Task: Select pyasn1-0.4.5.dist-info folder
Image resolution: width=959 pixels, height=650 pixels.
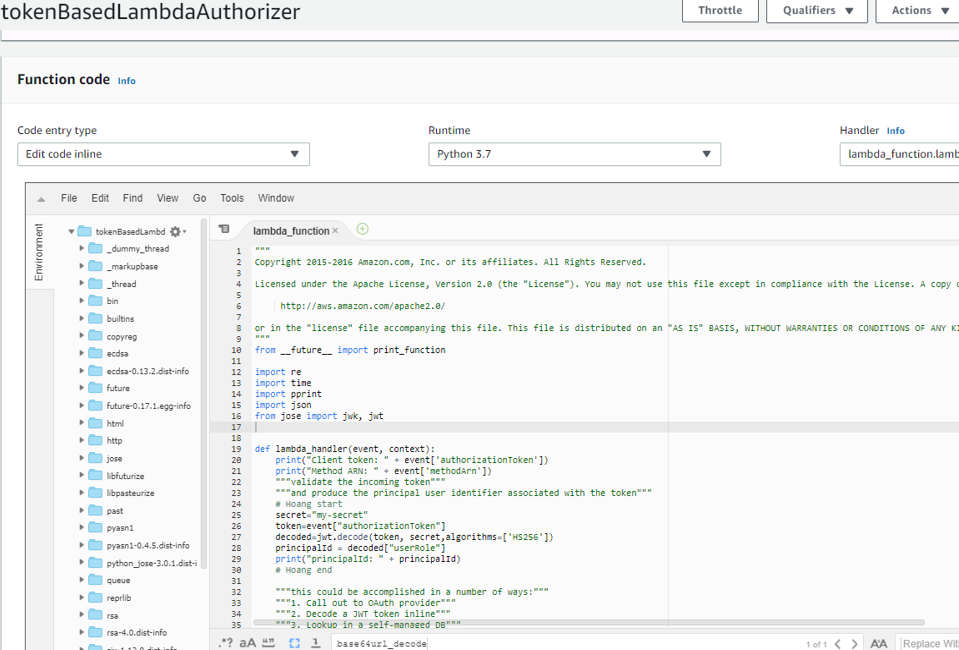Action: click(x=147, y=545)
